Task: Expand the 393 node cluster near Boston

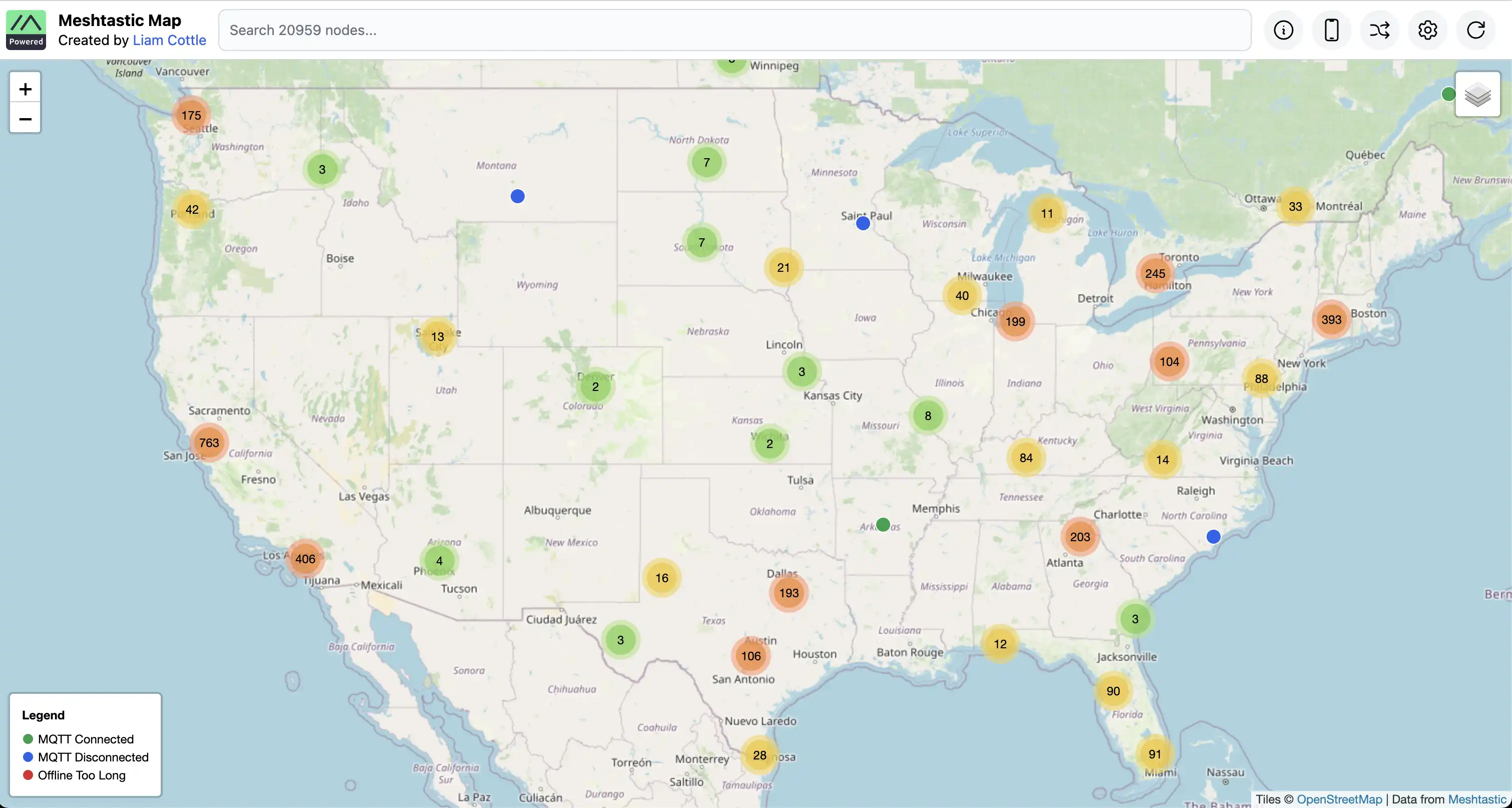Action: coord(1331,319)
